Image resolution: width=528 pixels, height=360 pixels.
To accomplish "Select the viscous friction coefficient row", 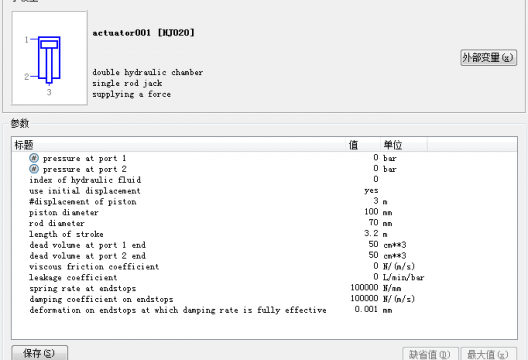I will 264,266.
